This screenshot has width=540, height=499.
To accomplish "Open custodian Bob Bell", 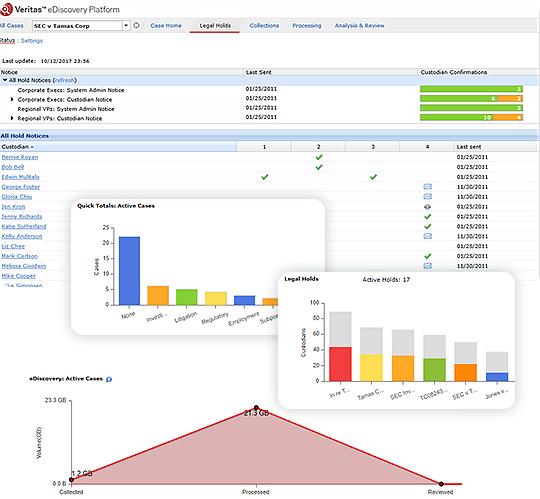I will (13, 167).
